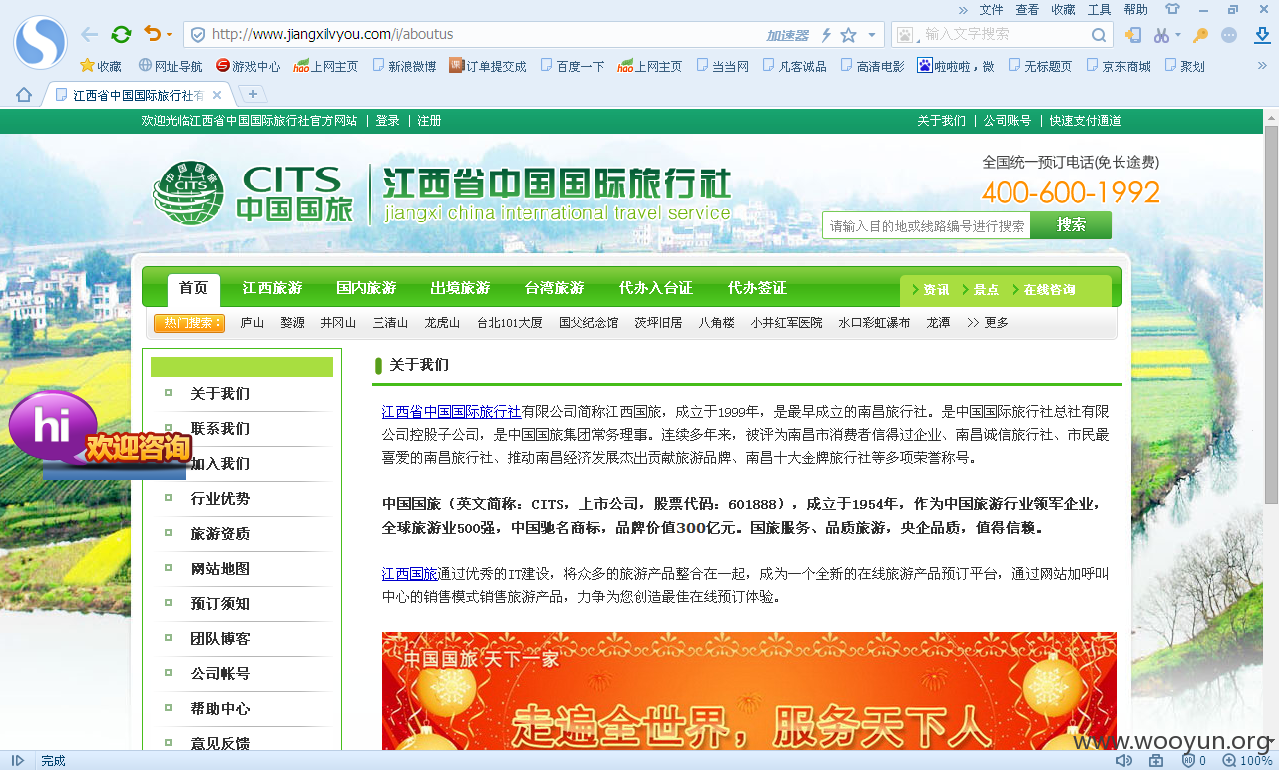
Task: Select the 江西旅游 navigation tab
Action: tap(272, 288)
